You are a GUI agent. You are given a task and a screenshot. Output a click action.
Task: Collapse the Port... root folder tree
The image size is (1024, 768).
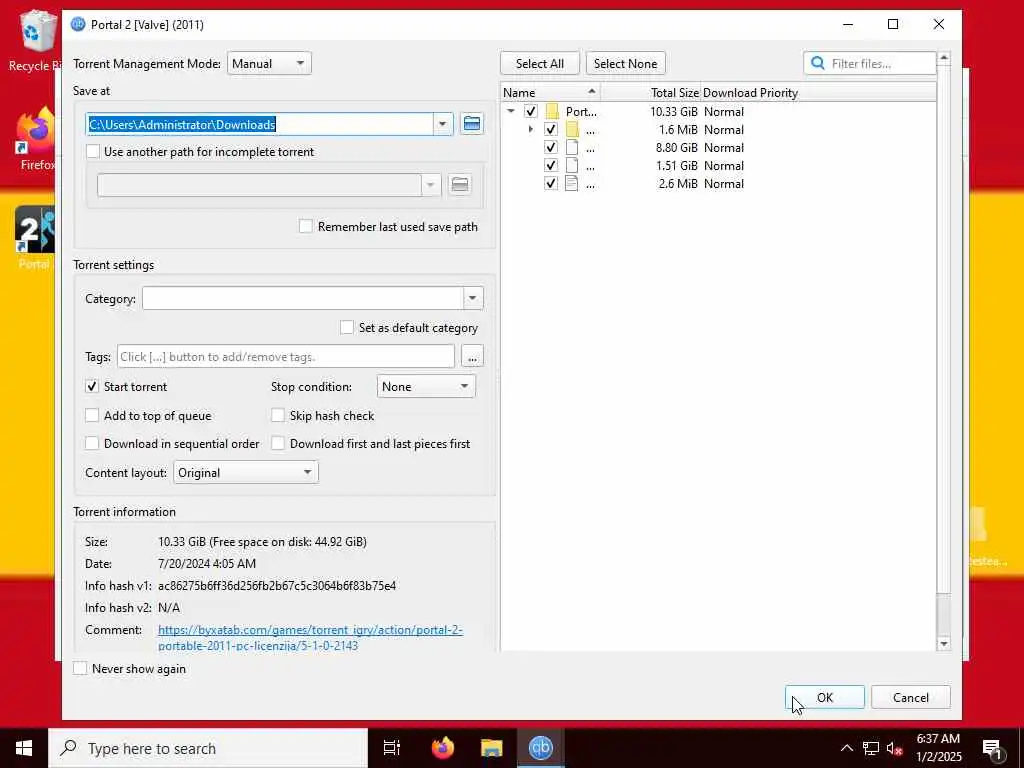[511, 111]
